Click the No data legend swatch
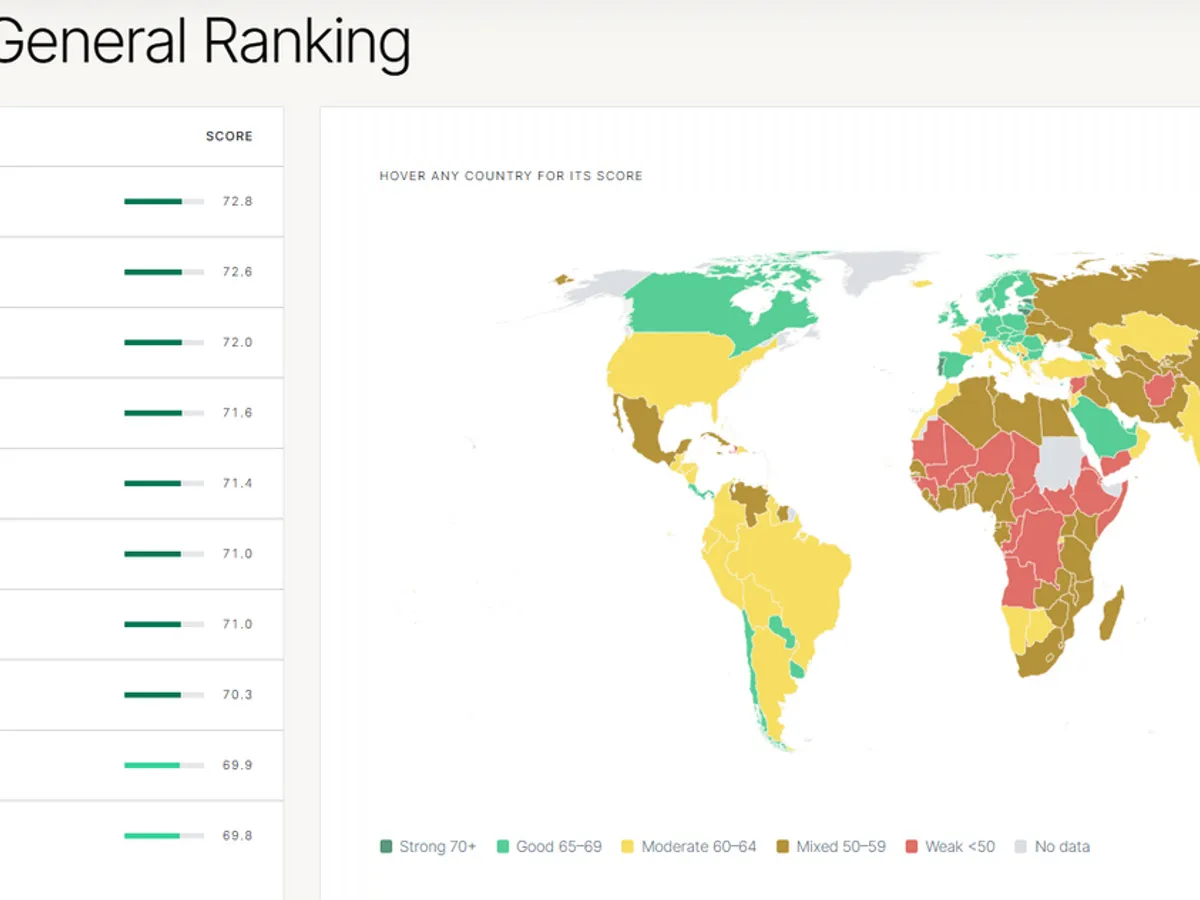The width and height of the screenshot is (1200, 900). 1021,846
